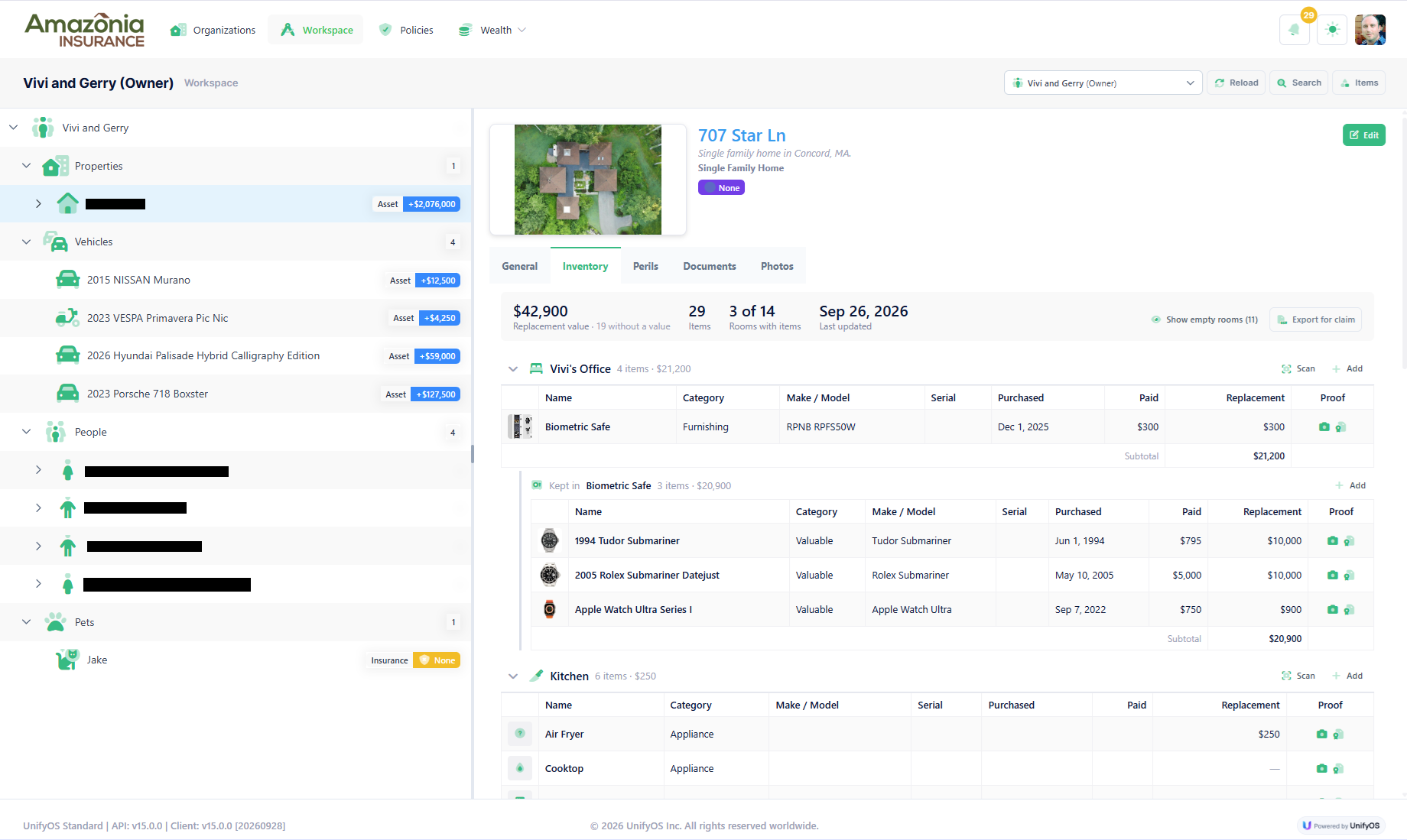Collapse the Kitchen room section
The width and height of the screenshot is (1407, 840).
pos(513,676)
